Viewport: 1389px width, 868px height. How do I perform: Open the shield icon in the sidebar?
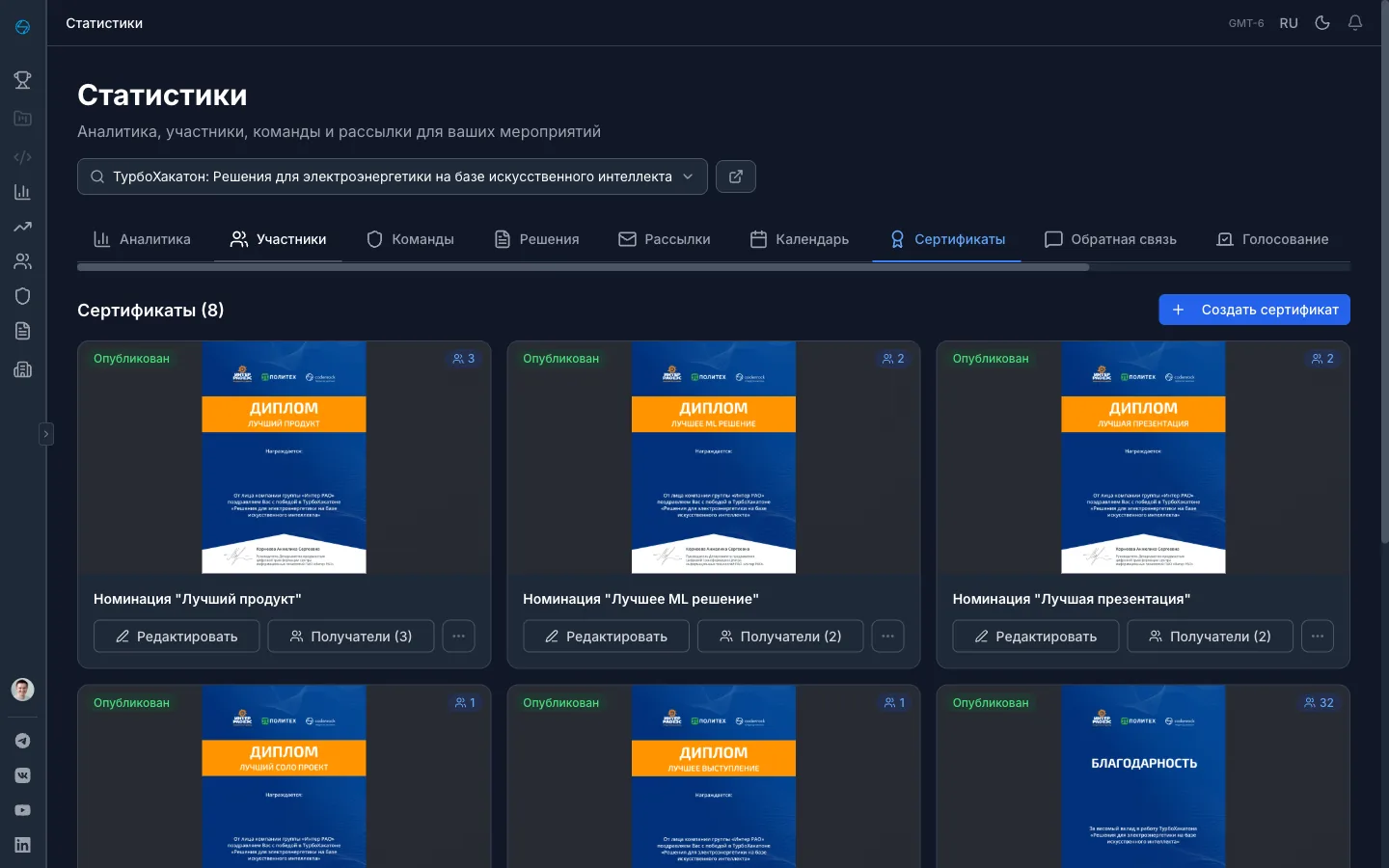tap(22, 296)
